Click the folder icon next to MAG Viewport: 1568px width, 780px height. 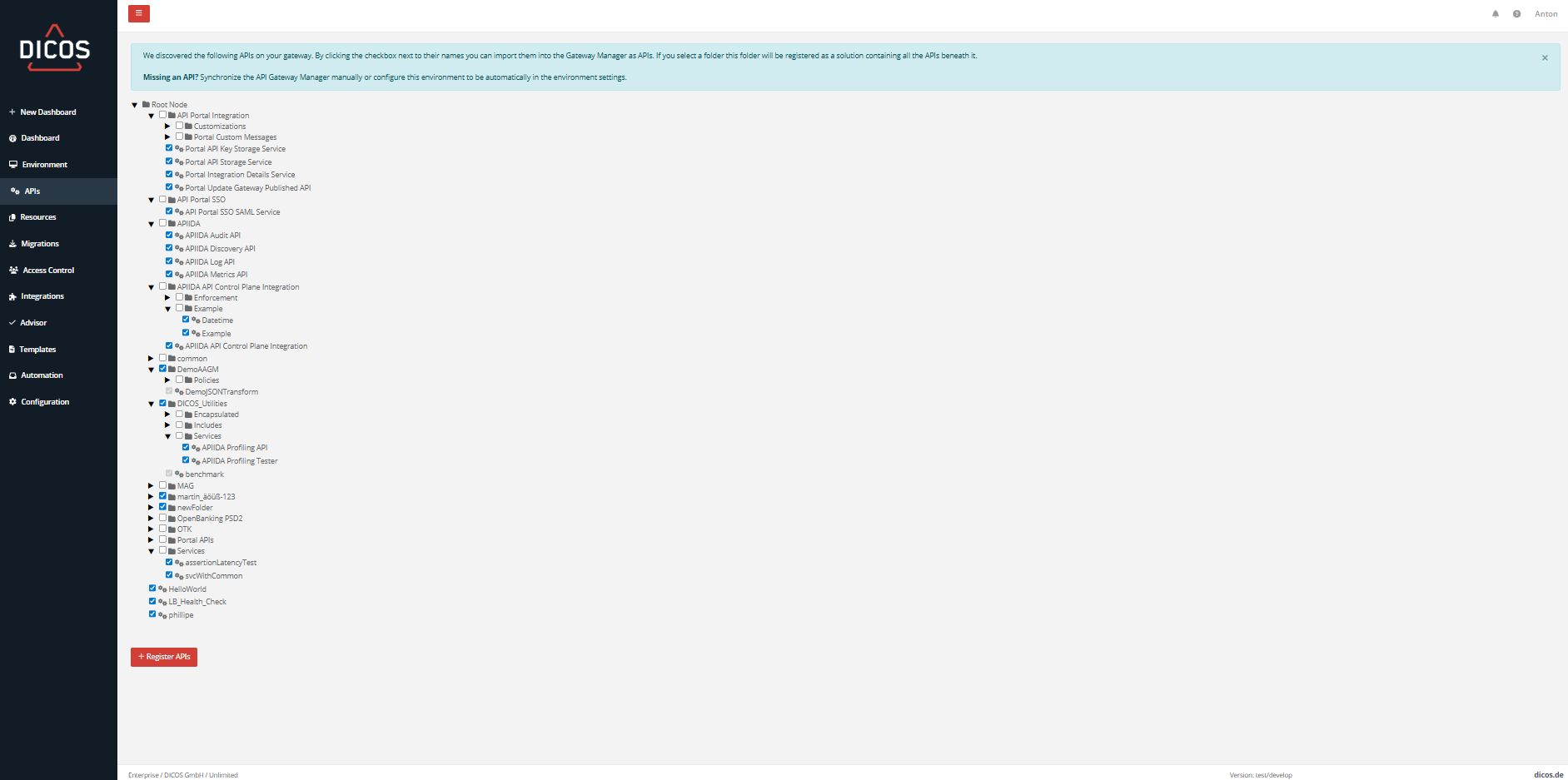click(172, 486)
